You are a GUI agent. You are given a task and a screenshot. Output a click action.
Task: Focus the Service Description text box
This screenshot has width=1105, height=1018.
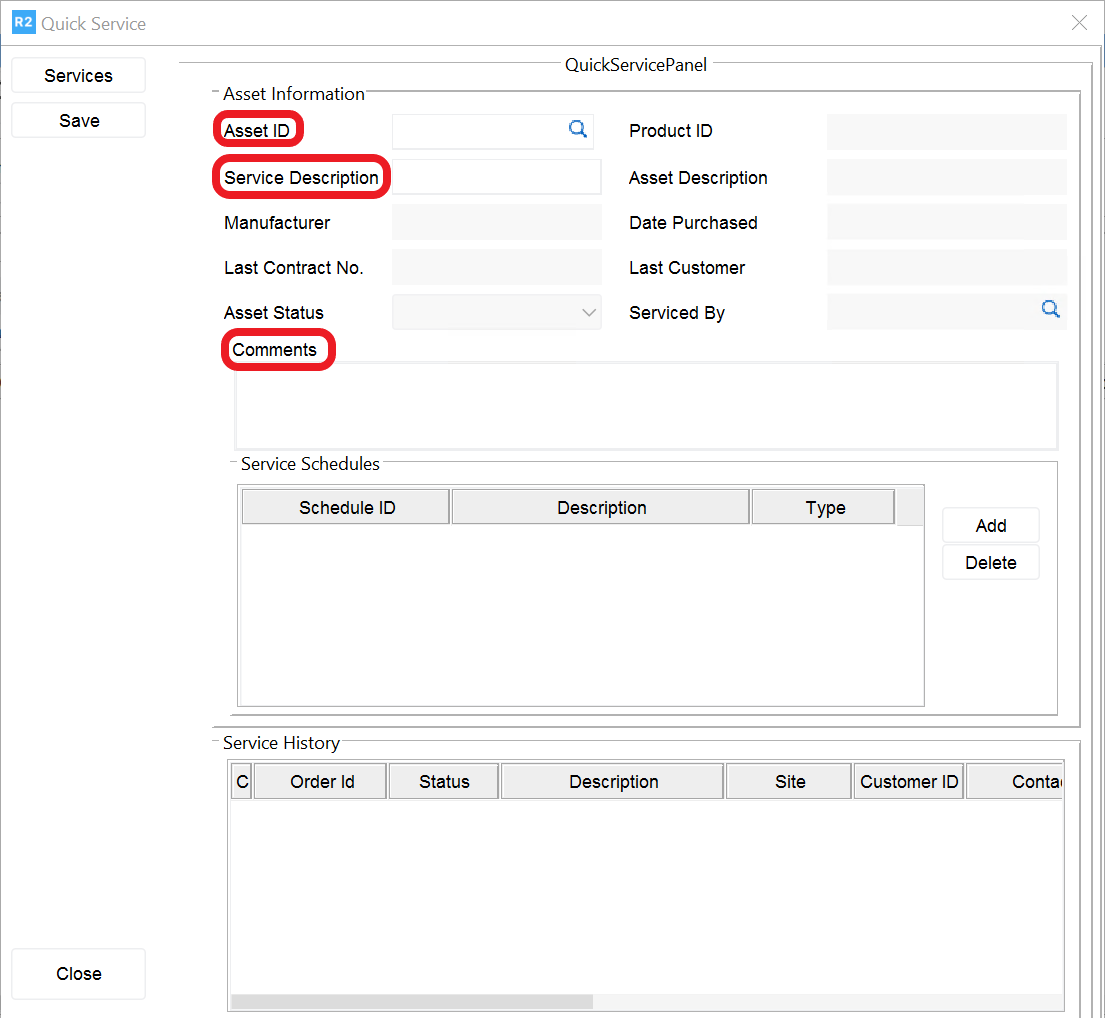tap(497, 176)
